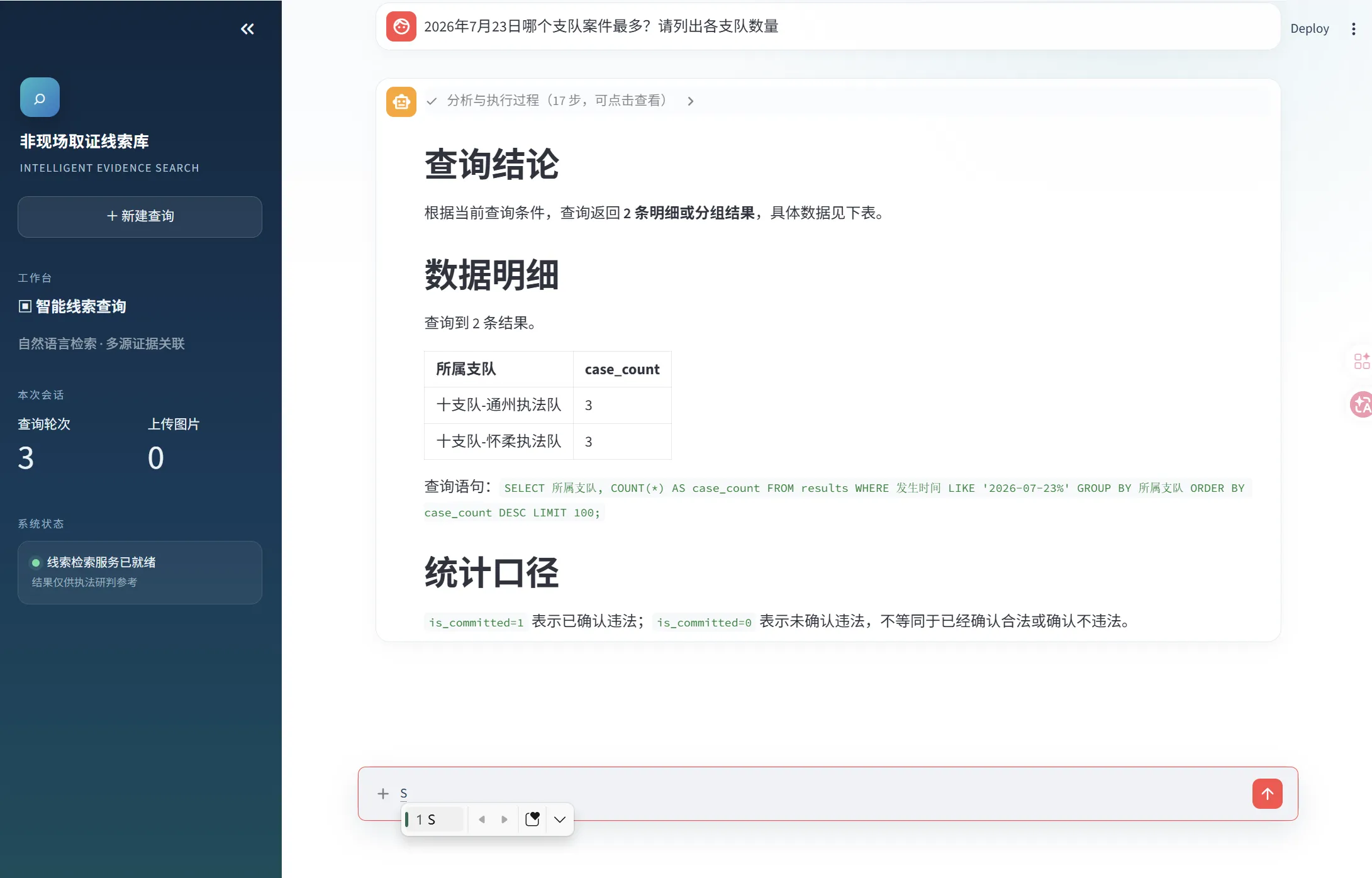1372x878 pixels.
Task: Click the 非现场取证线索库 app title
Action: pyautogui.click(x=84, y=142)
